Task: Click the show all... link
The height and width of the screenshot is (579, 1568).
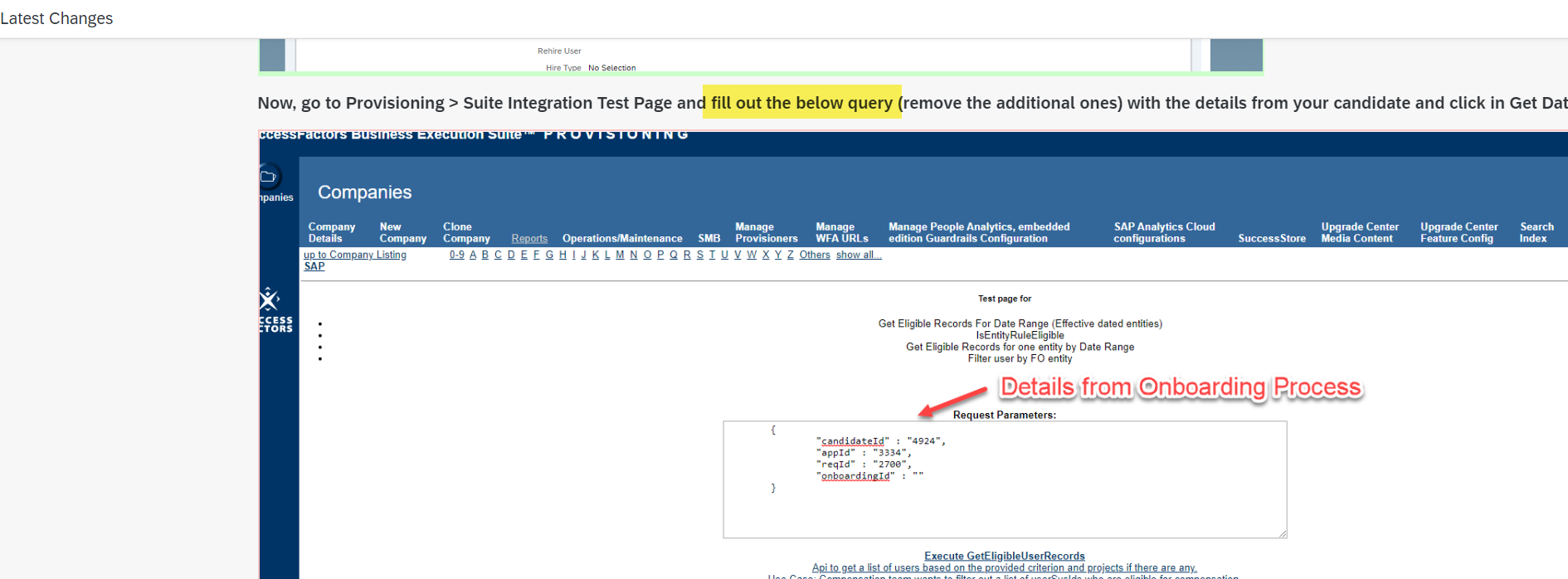Action: pyautogui.click(x=859, y=255)
